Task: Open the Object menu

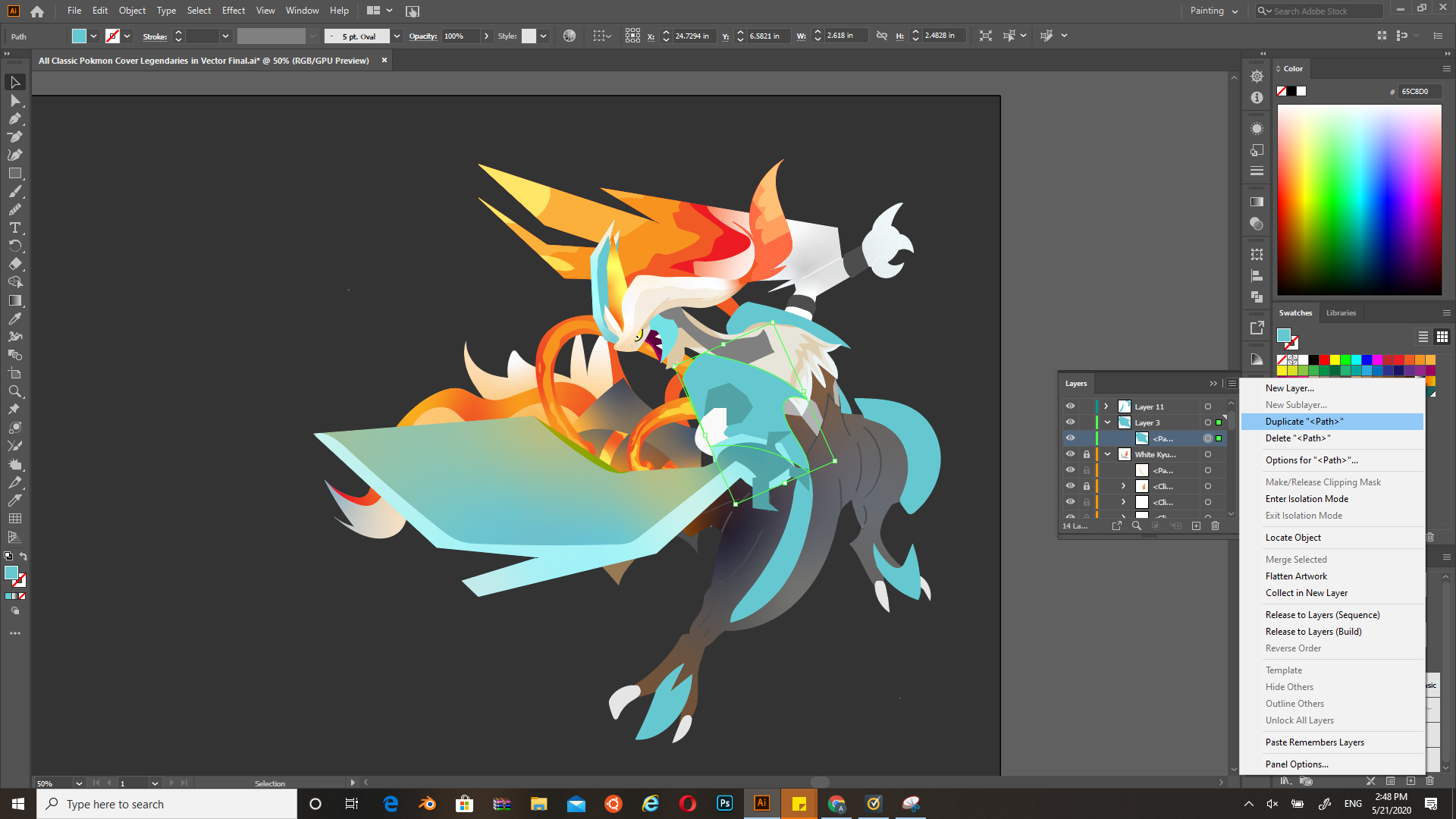Action: point(132,11)
